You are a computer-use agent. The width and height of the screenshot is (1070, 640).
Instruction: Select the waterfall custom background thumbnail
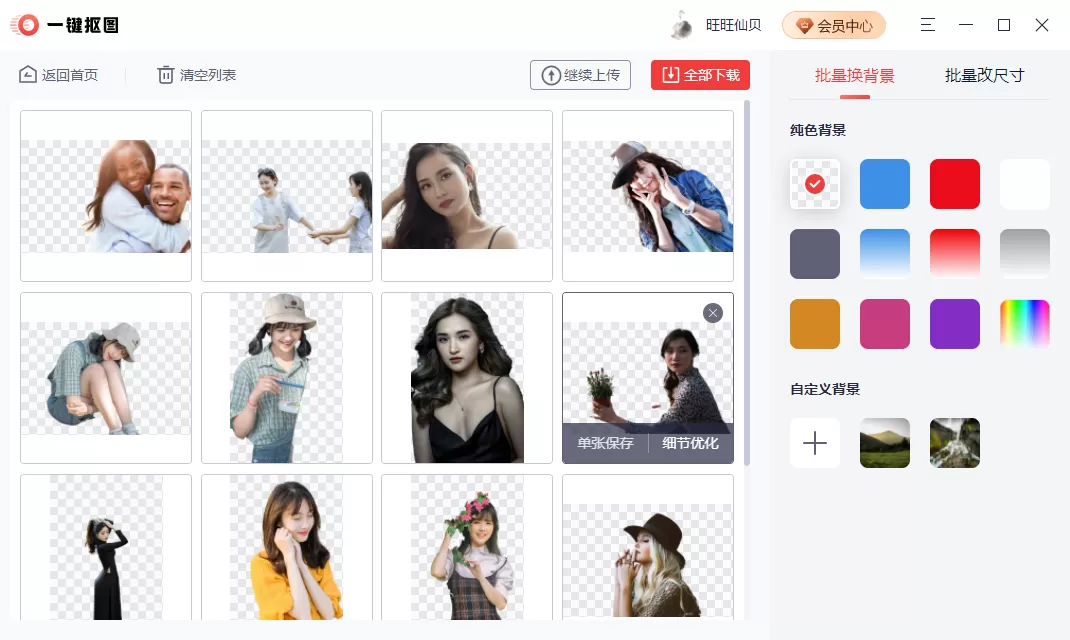coord(955,443)
